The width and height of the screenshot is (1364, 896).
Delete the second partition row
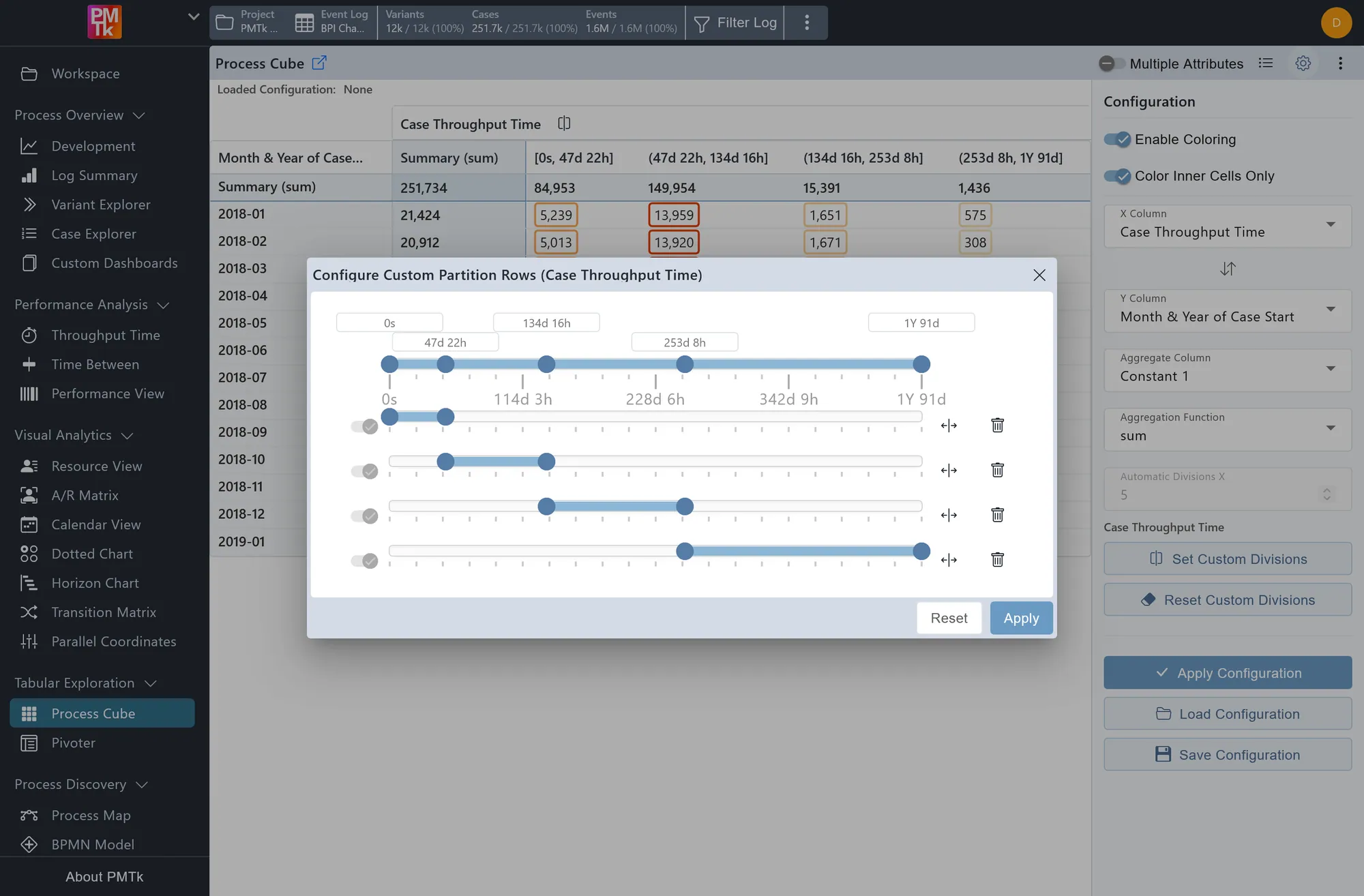point(997,470)
